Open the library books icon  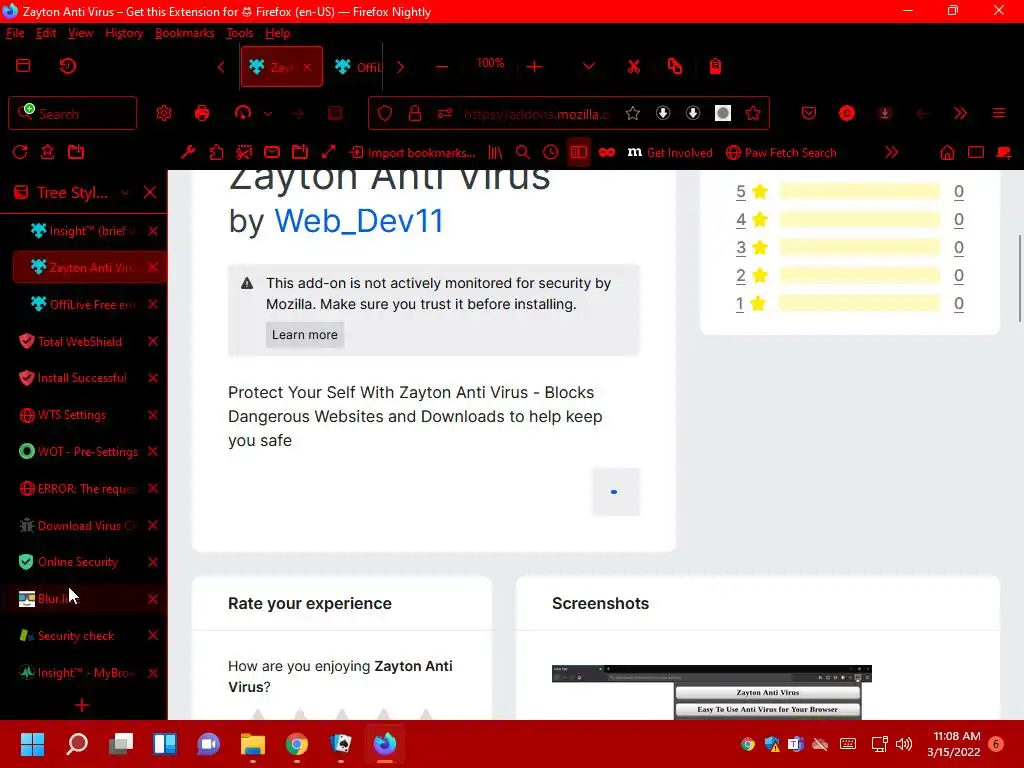tap(495, 152)
